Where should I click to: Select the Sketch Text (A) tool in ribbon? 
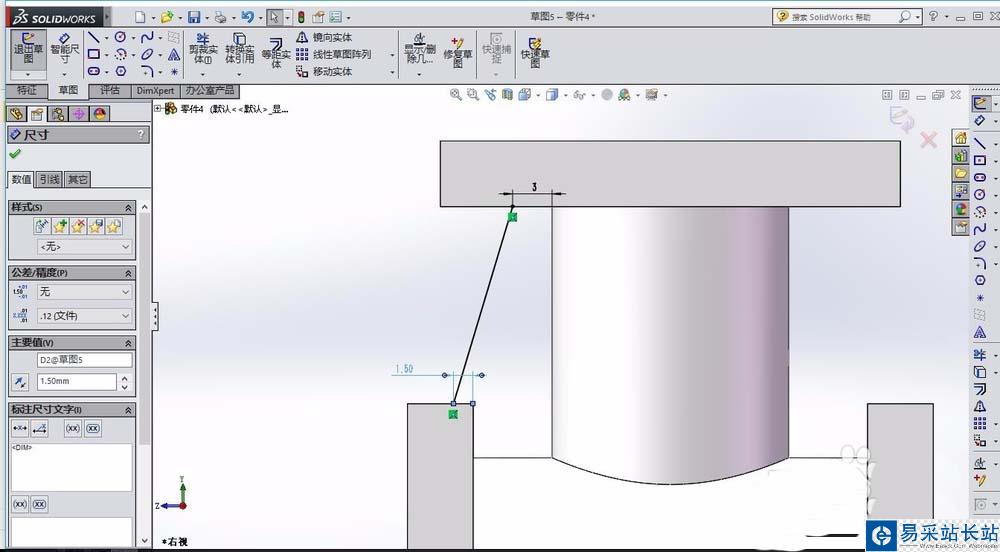click(x=174, y=55)
